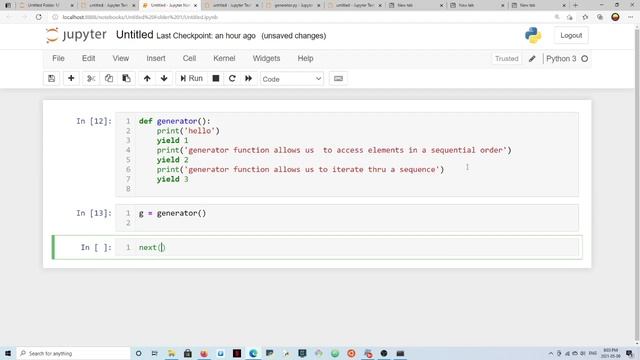Click the Logout button
The height and width of the screenshot is (360, 640).
click(x=571, y=36)
